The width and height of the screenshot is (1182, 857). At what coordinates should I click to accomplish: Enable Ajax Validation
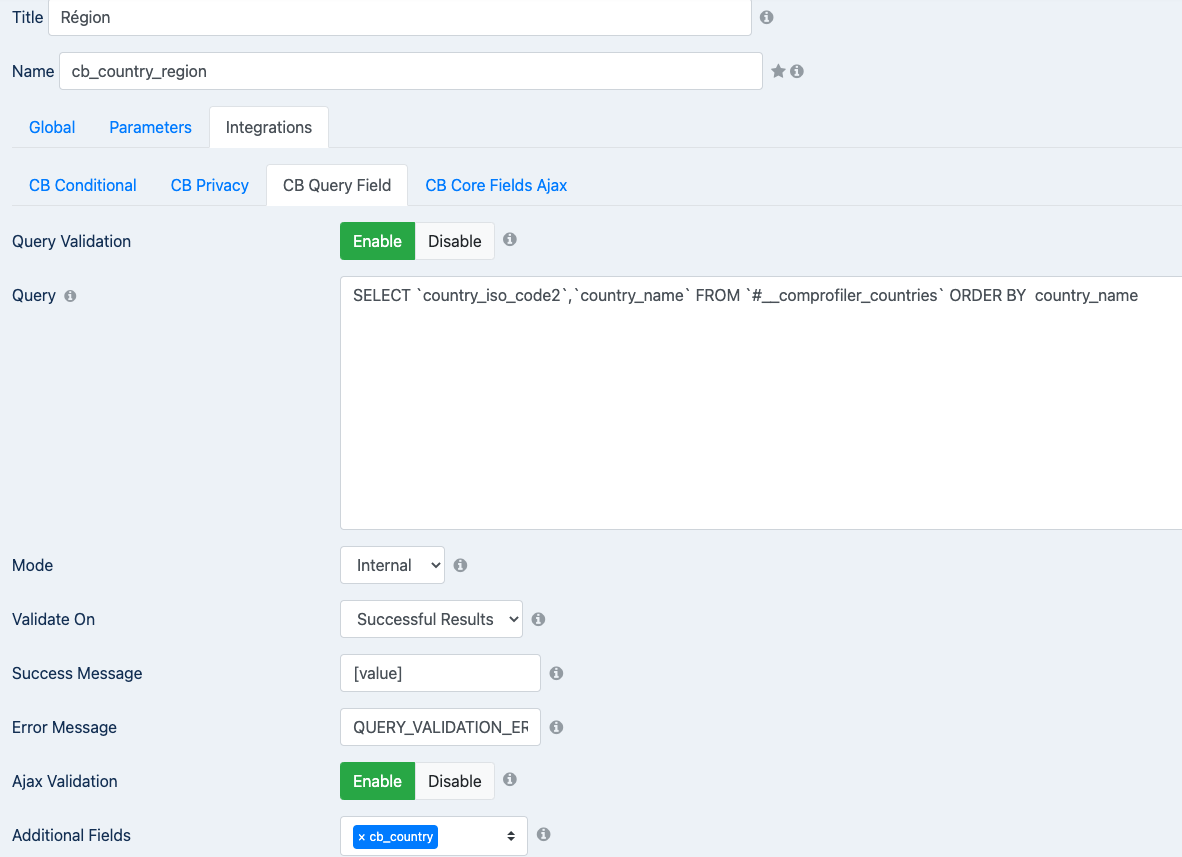tap(378, 781)
